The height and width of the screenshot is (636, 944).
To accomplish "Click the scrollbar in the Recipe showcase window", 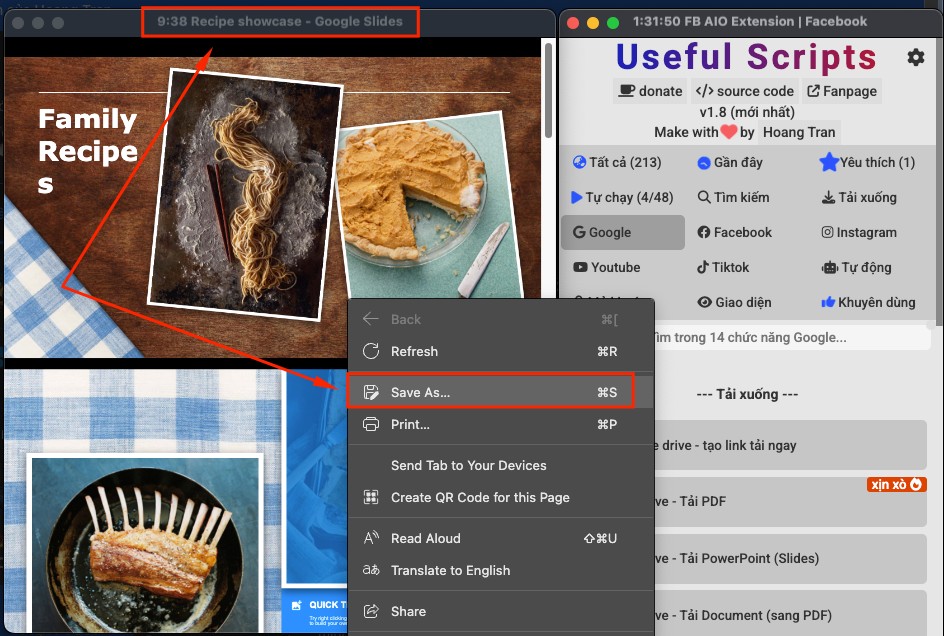I will [x=548, y=90].
